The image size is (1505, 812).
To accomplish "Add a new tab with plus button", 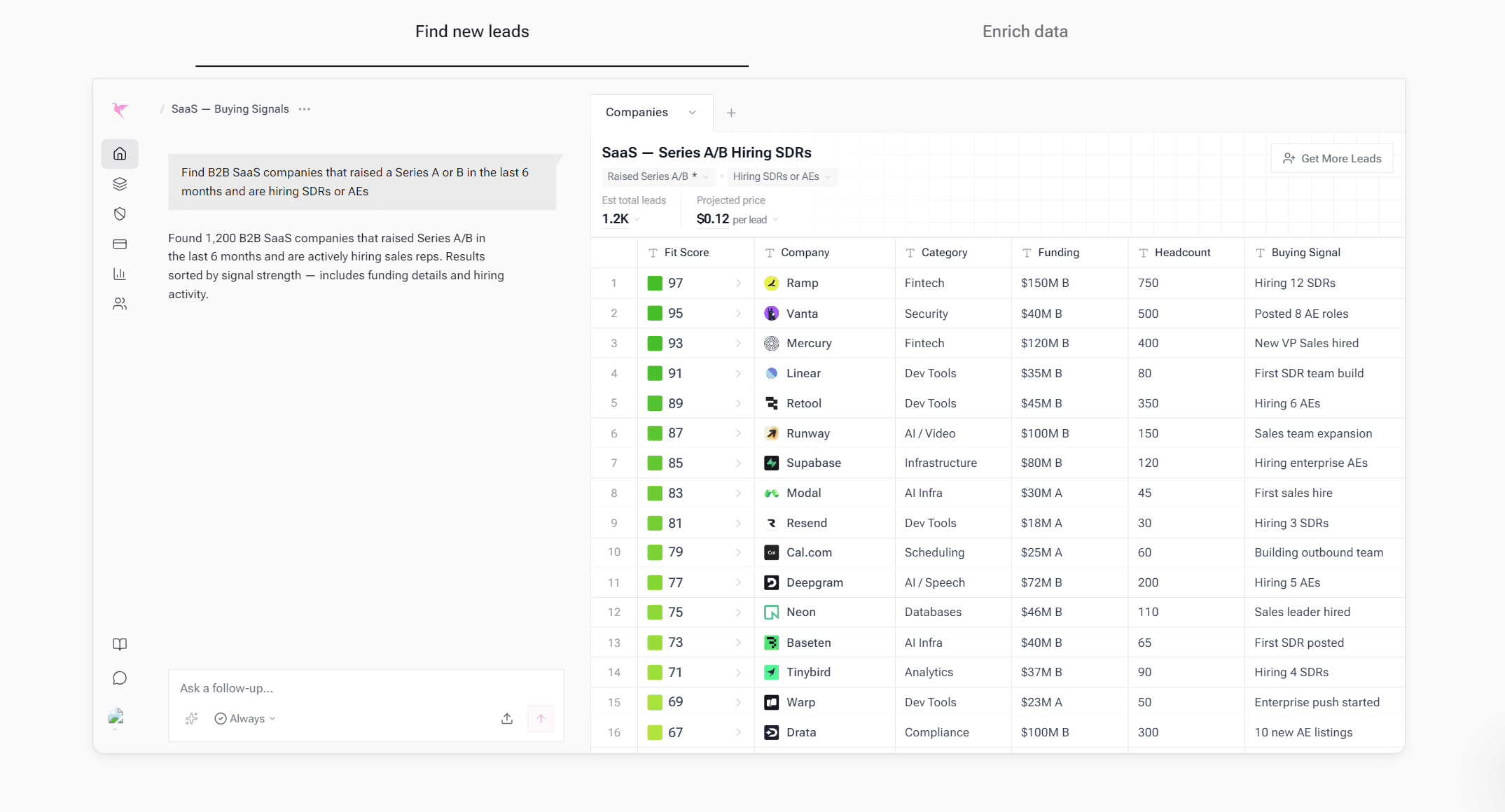I will 731,113.
